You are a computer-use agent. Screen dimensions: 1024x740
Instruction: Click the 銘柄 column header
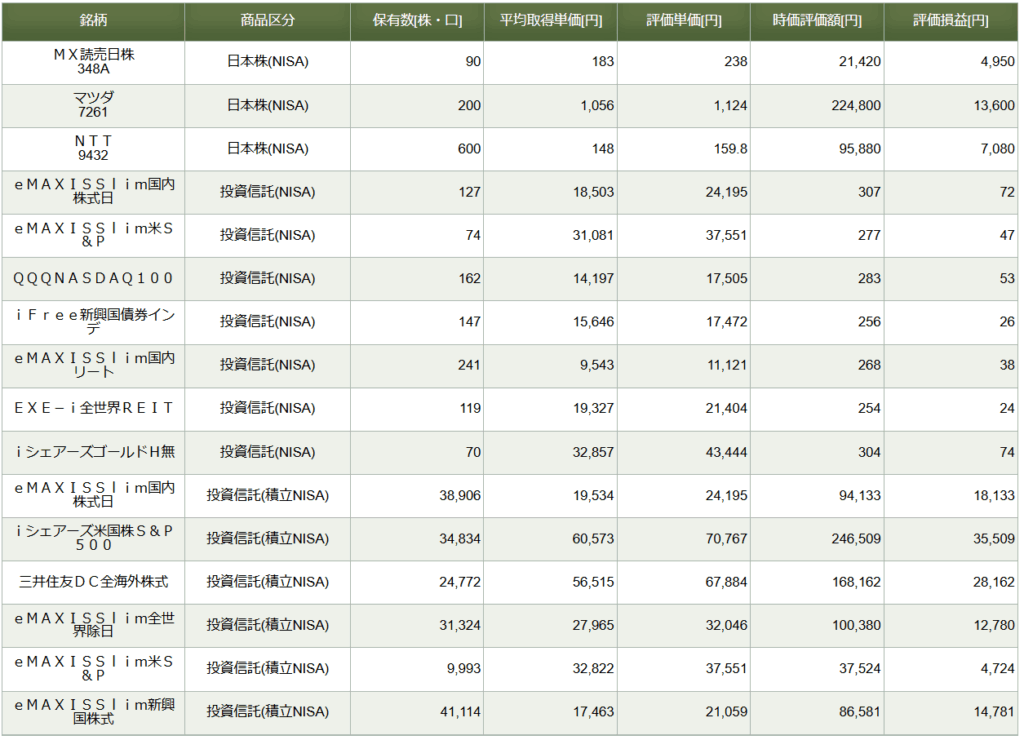pyautogui.click(x=93, y=21)
